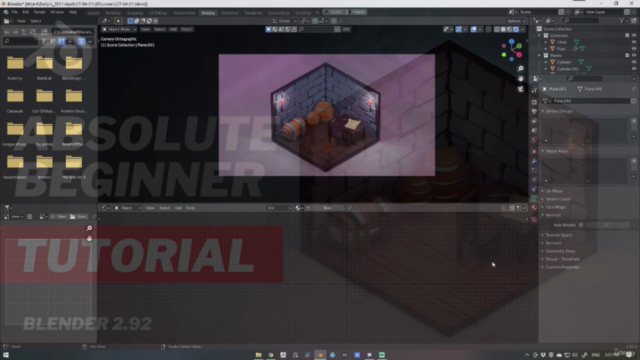Go back to the previous folder

tap(7, 31)
